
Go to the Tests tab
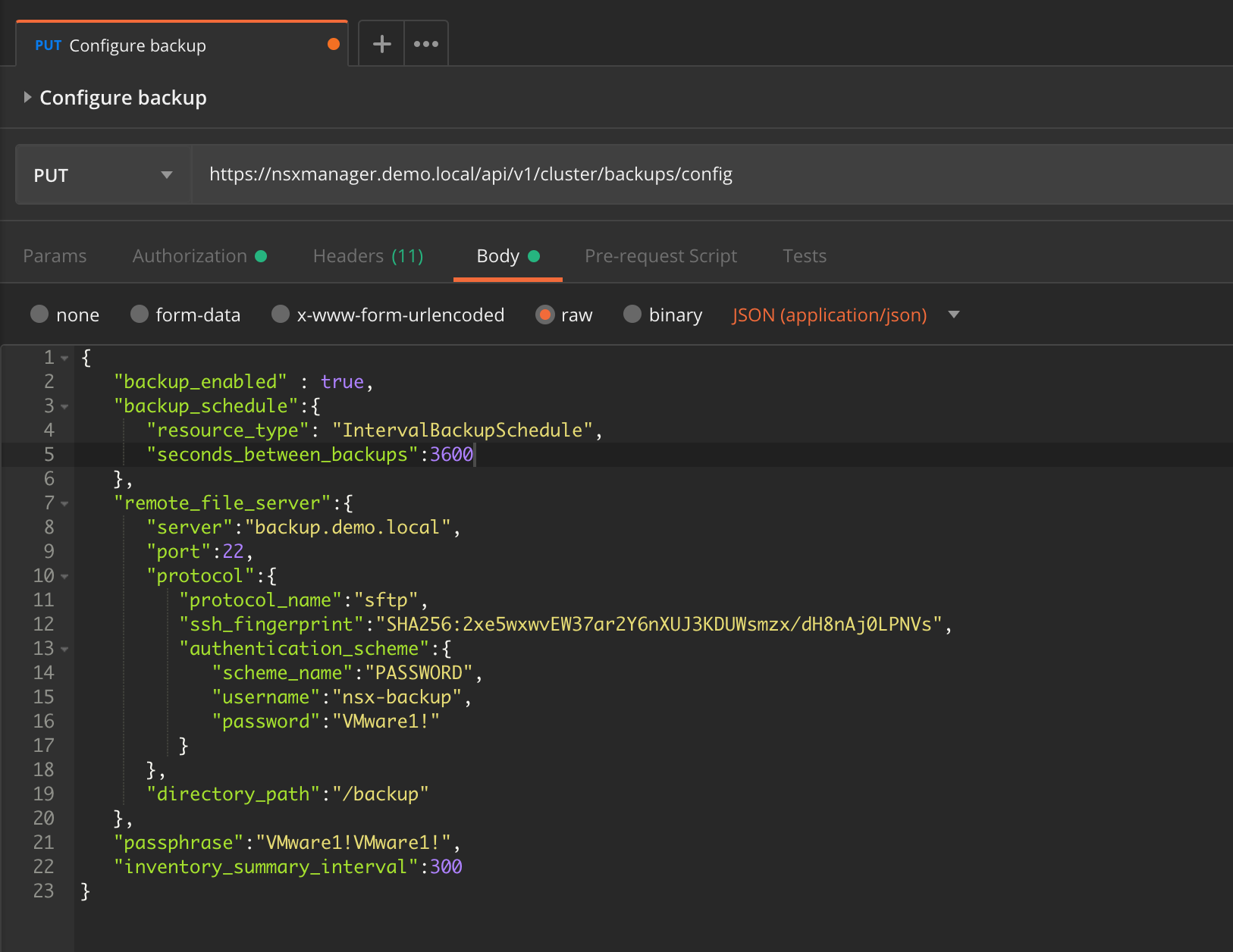805,256
